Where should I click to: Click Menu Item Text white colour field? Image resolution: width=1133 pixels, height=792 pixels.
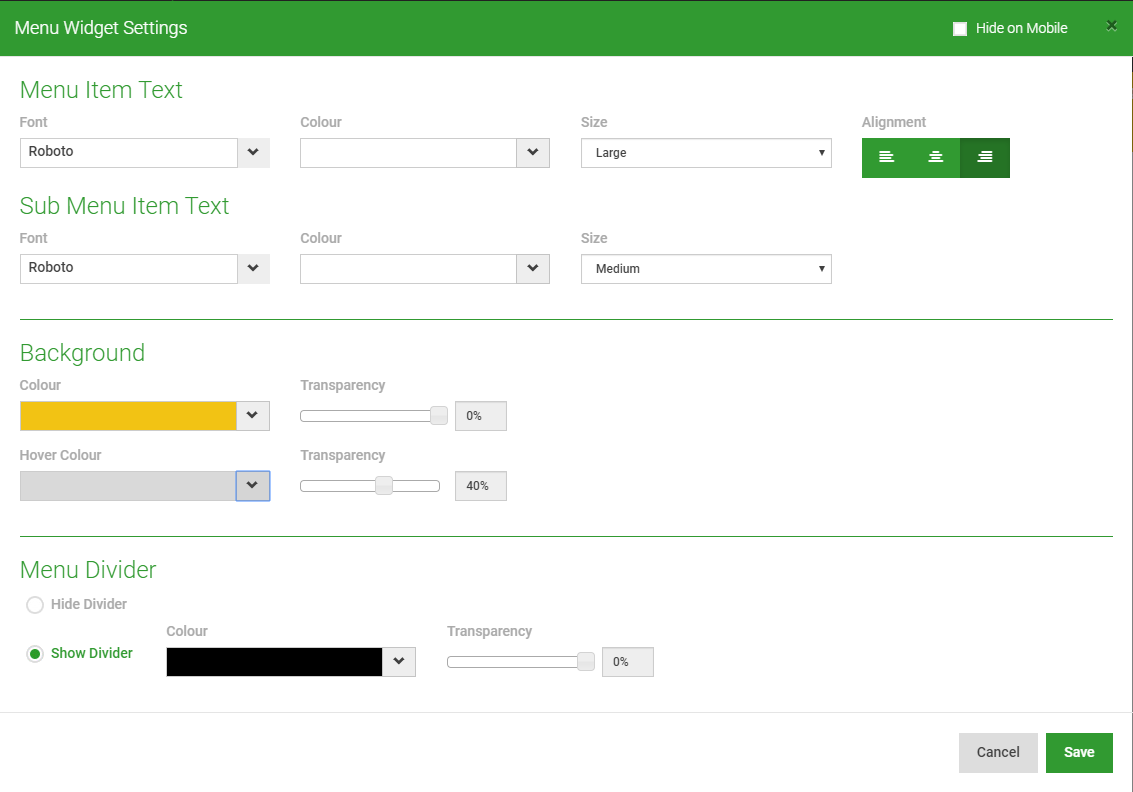408,152
